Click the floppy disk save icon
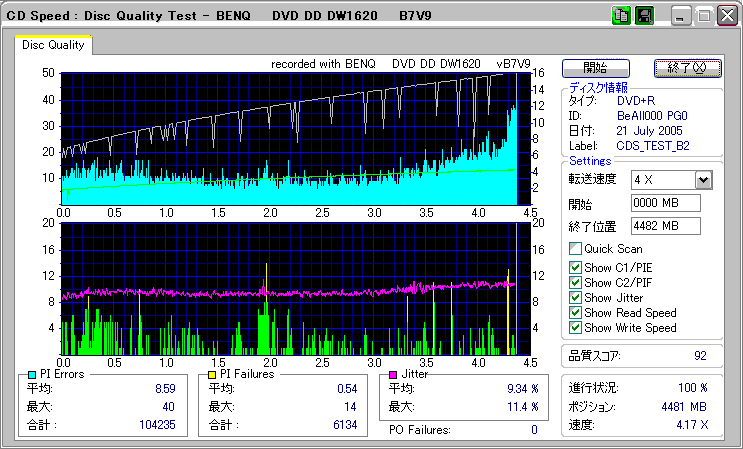This screenshot has height=449, width=743. click(644, 16)
